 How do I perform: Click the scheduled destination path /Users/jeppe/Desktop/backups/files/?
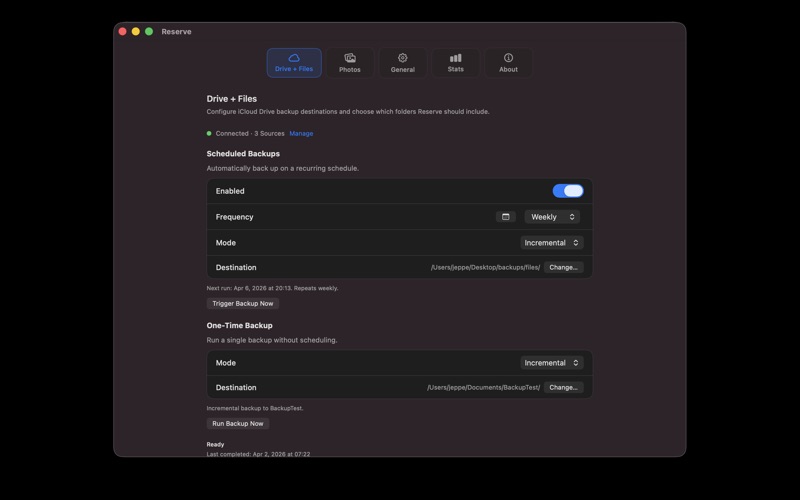click(x=485, y=267)
